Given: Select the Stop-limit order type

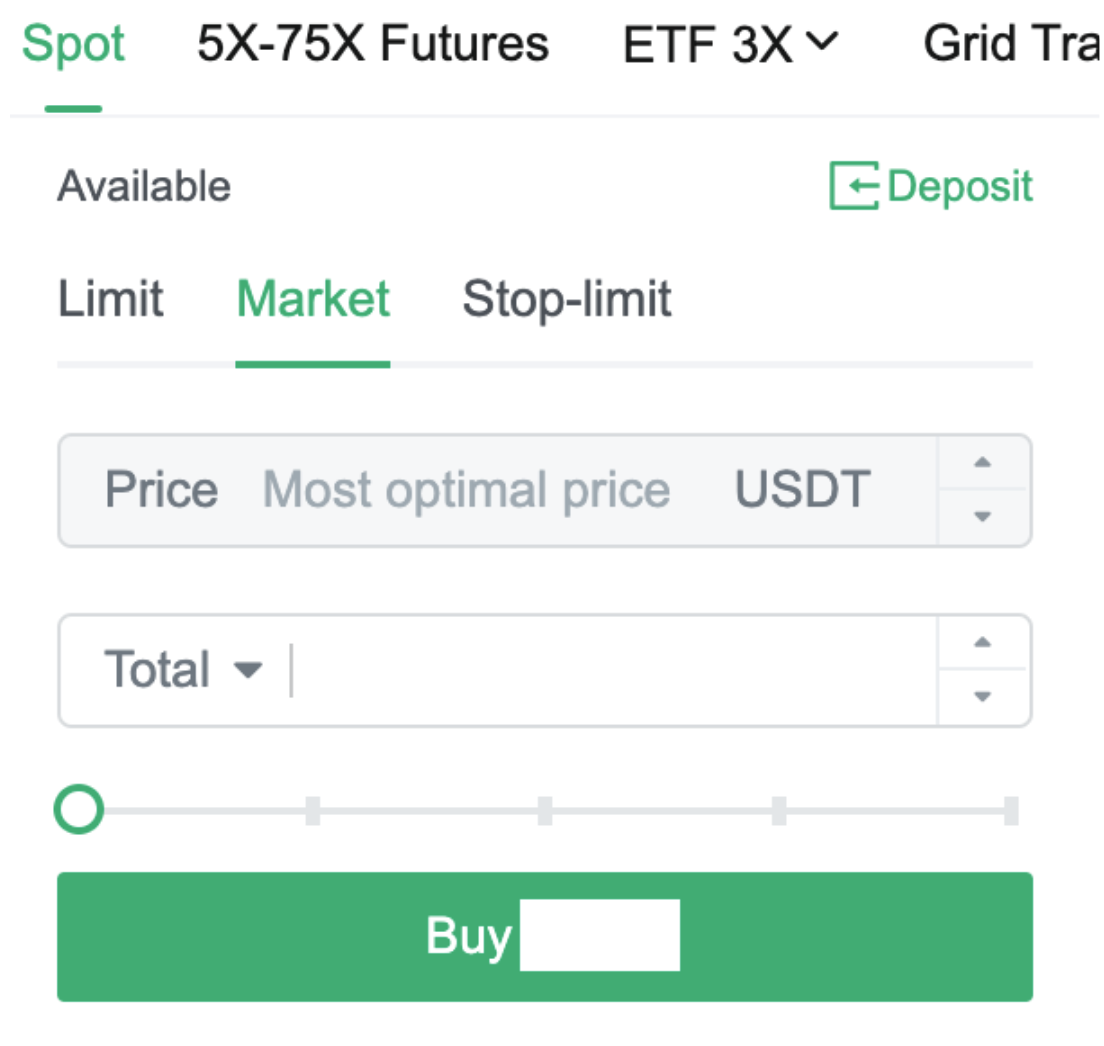Looking at the screenshot, I should pyautogui.click(x=567, y=299).
